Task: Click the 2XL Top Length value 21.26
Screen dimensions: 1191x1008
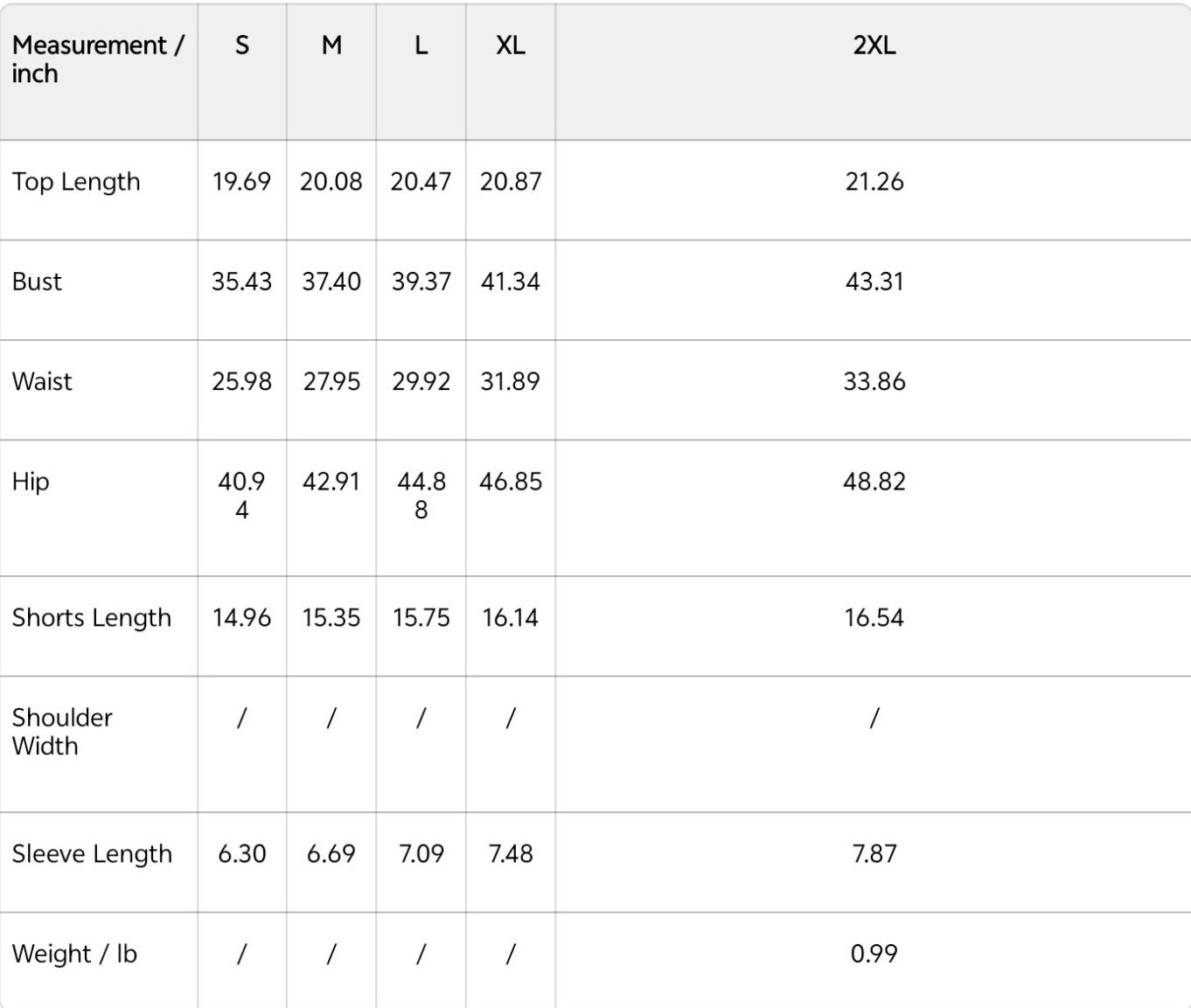Action: point(874,182)
